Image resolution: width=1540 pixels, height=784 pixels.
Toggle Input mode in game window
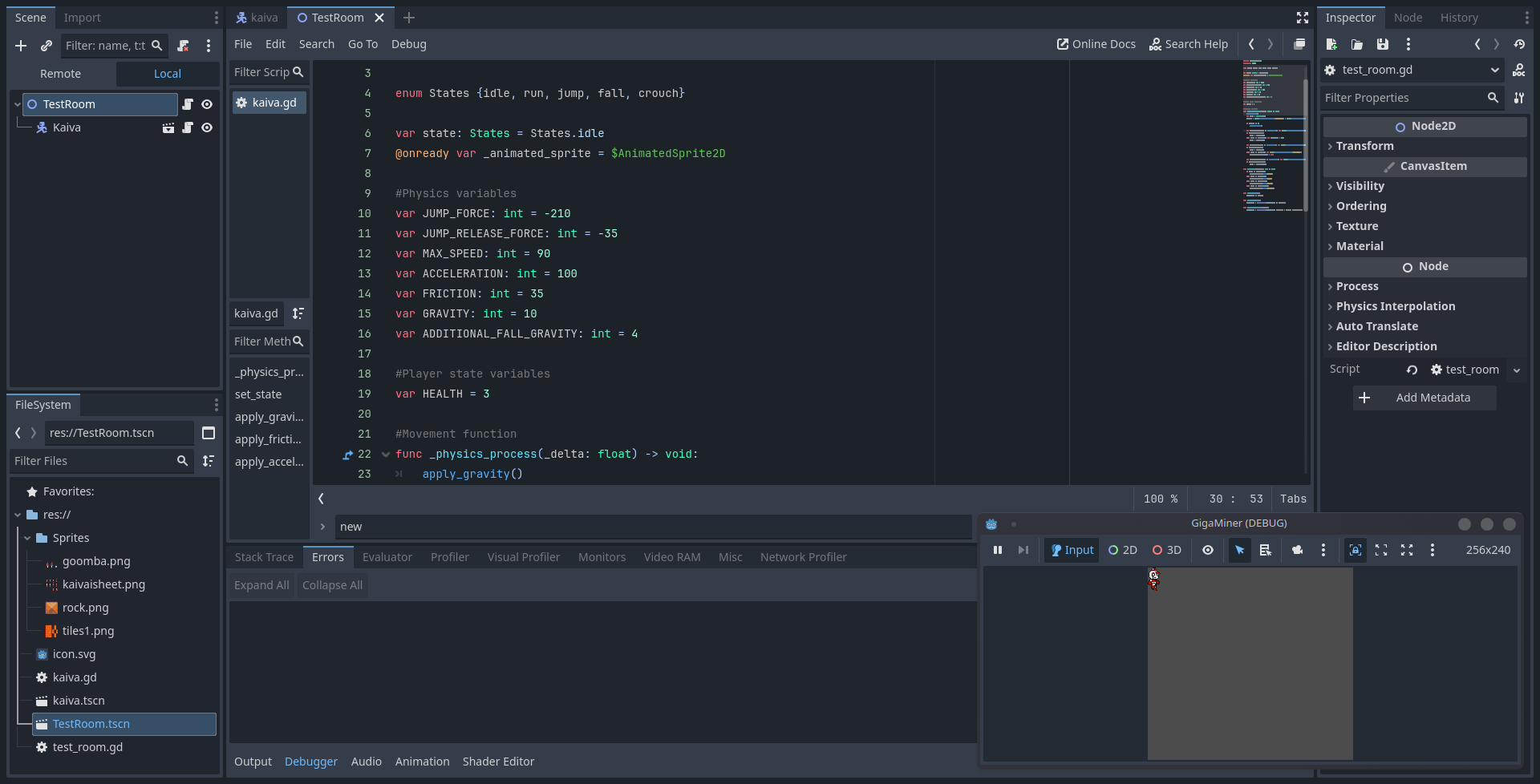[1072, 550]
